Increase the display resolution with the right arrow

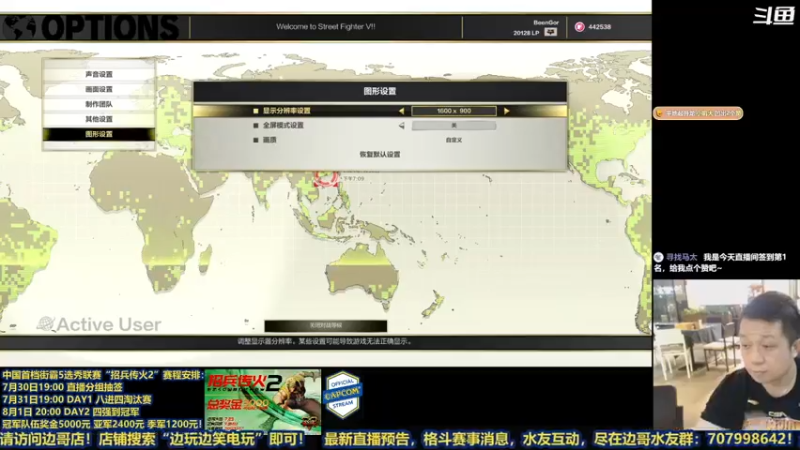point(507,111)
